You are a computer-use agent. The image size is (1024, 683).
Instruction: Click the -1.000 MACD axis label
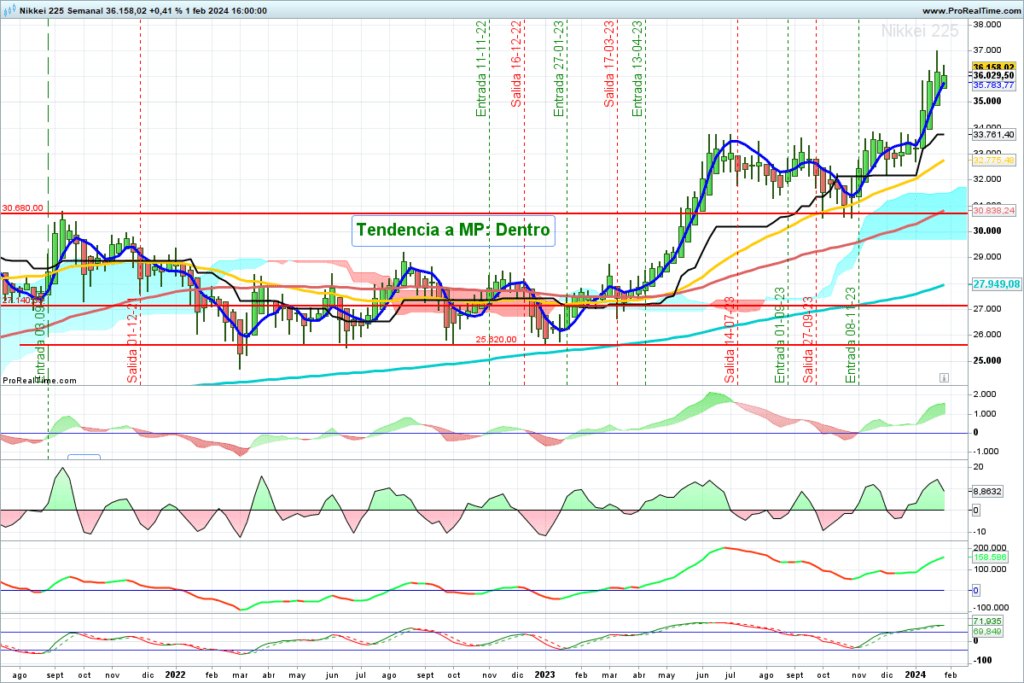coord(985,451)
